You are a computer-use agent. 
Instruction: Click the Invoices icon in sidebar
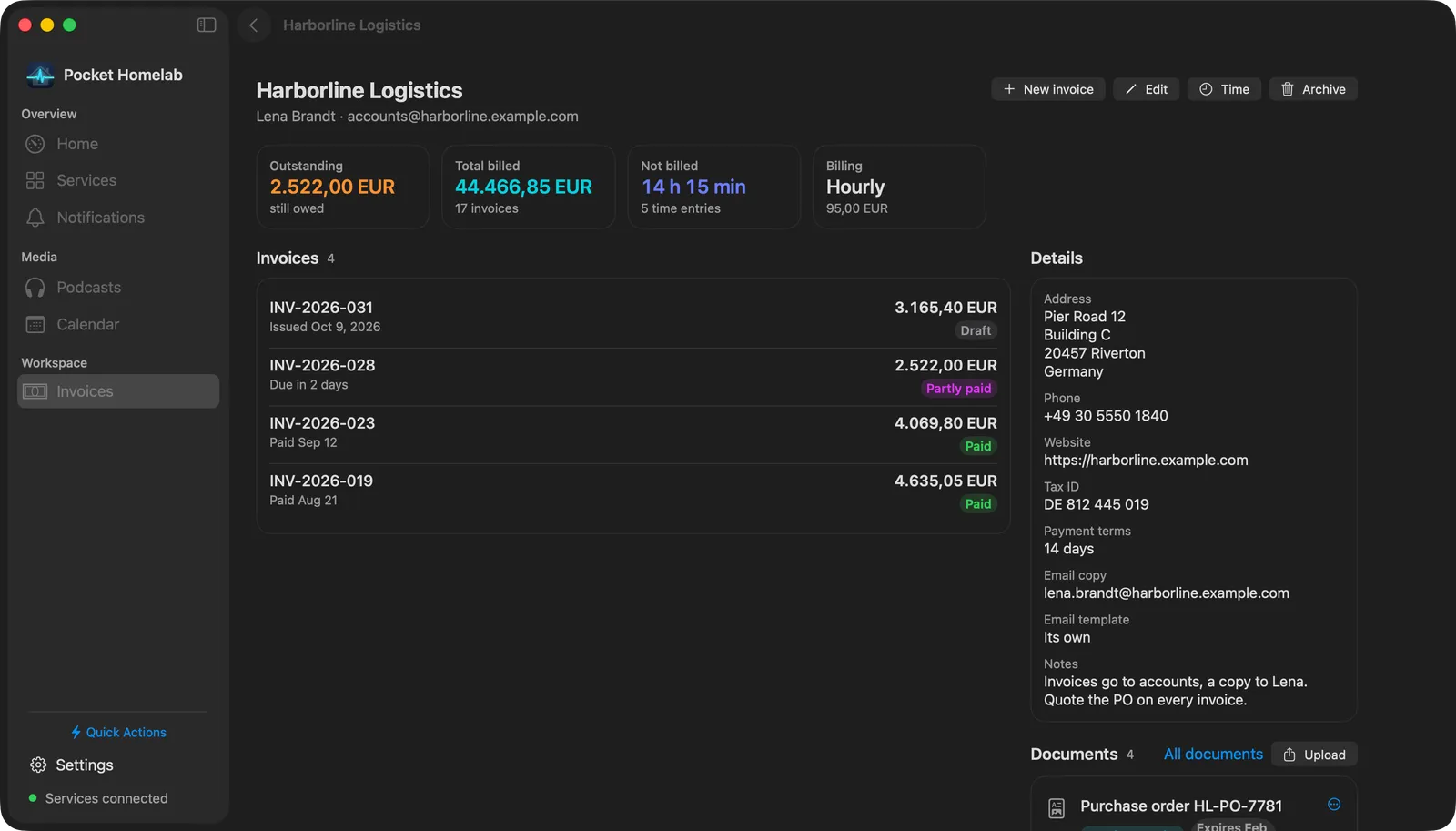pos(35,391)
